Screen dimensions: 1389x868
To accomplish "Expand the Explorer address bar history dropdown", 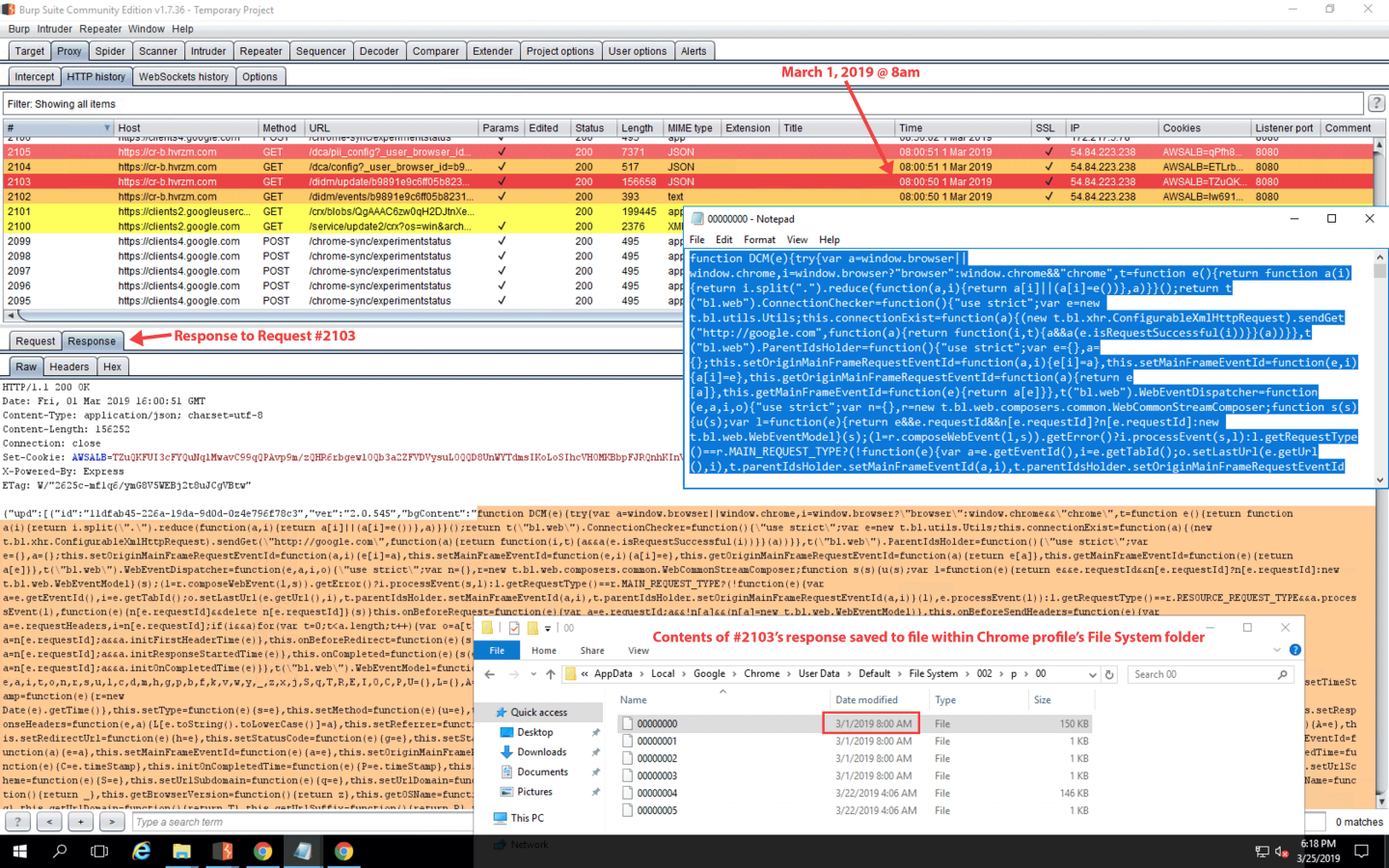I will (x=1092, y=674).
